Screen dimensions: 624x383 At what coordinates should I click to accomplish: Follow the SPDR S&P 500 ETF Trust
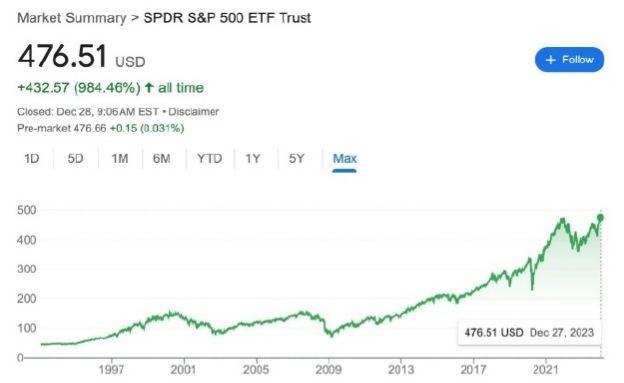click(x=569, y=60)
